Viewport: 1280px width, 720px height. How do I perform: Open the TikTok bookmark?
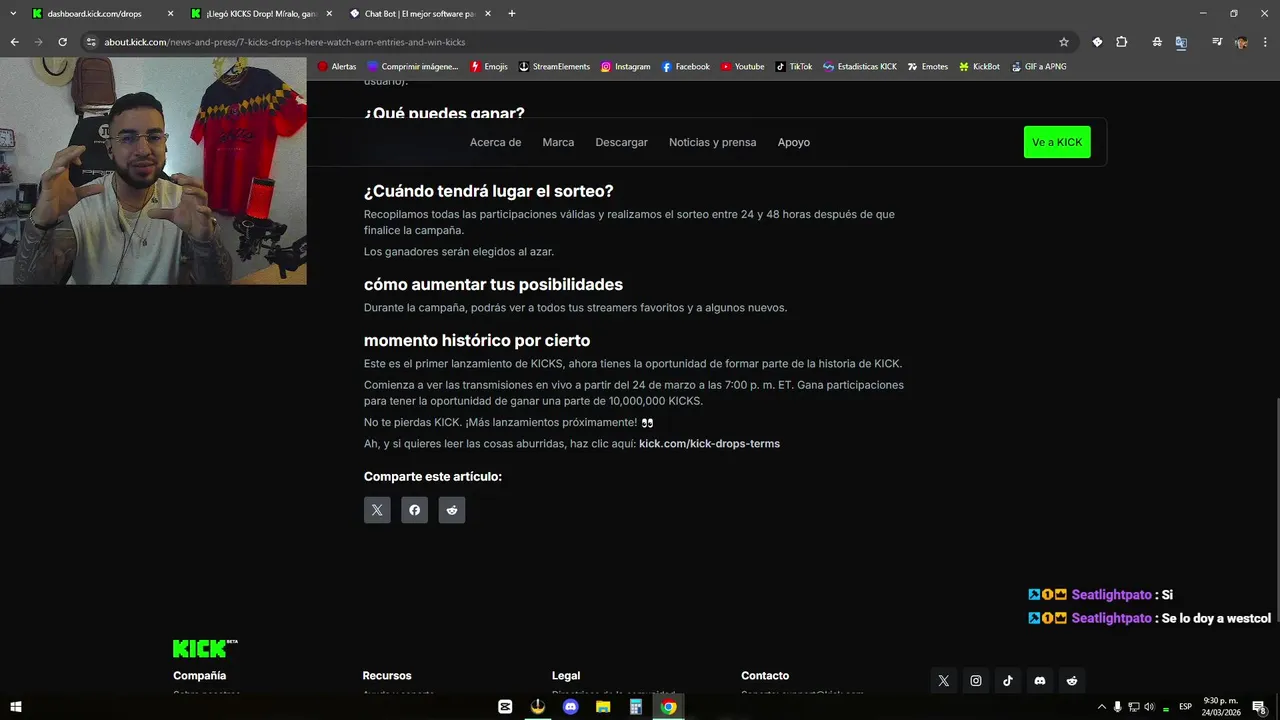pos(793,66)
